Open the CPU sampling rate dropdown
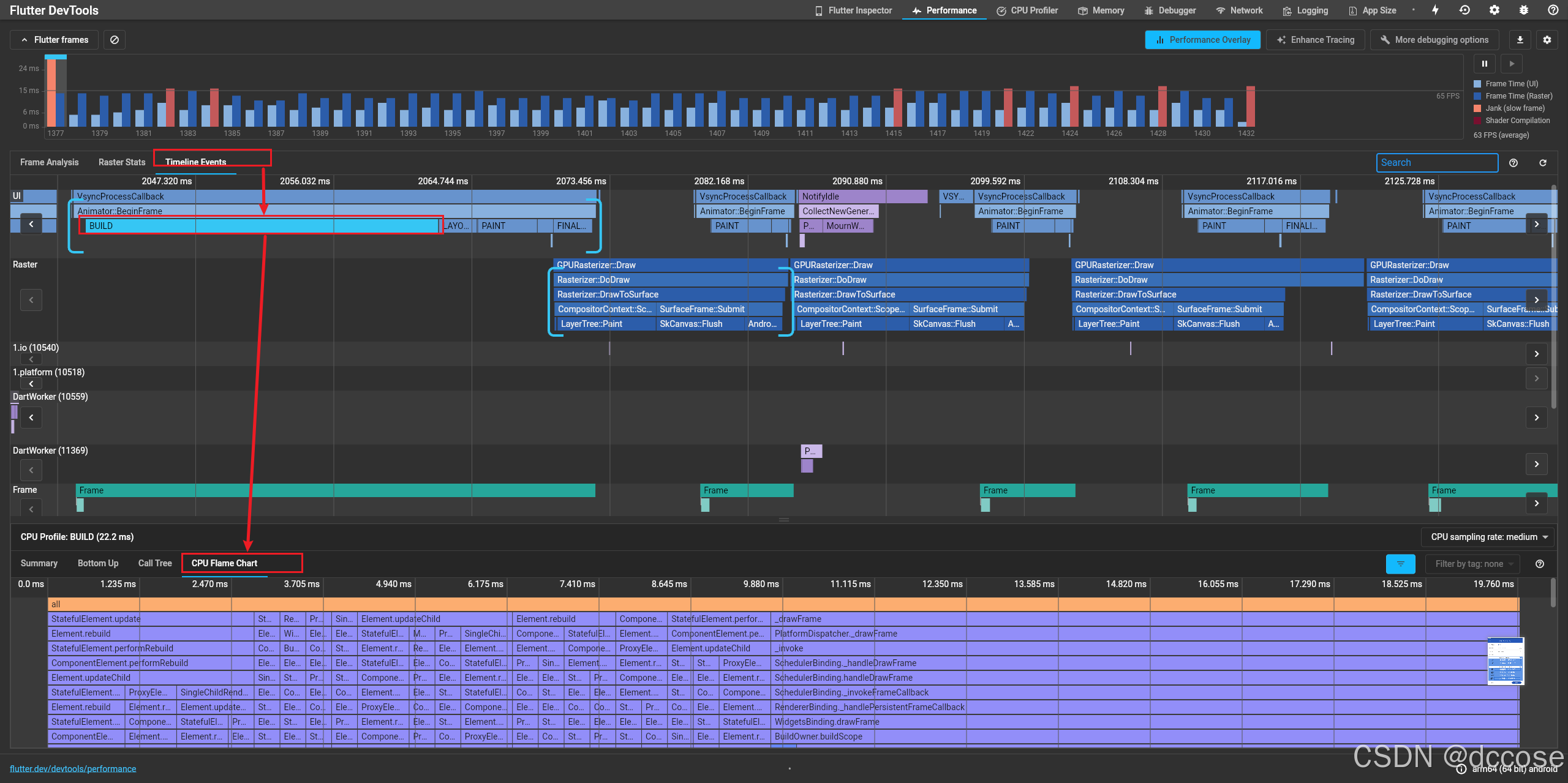The image size is (1568, 783). tap(1489, 537)
